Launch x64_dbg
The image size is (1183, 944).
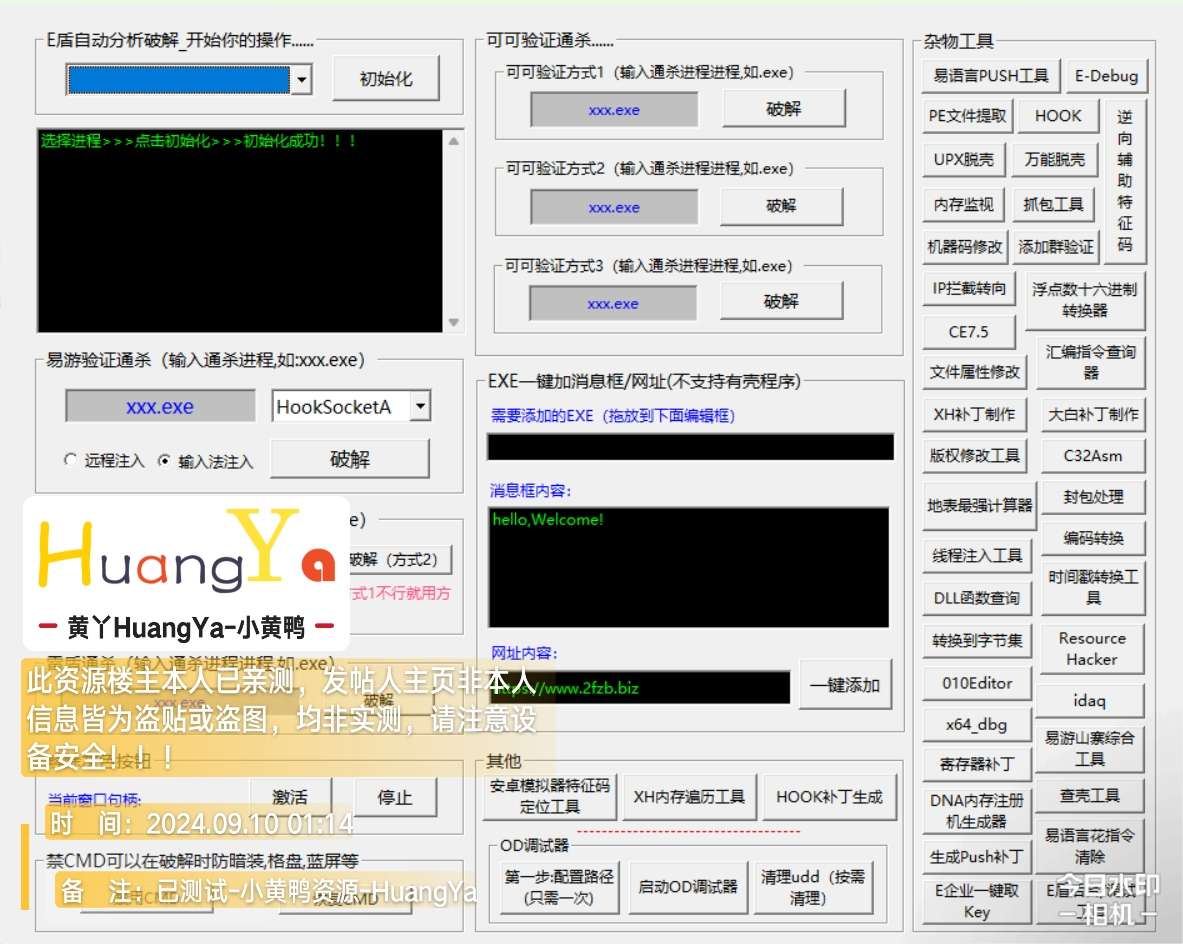point(977,724)
